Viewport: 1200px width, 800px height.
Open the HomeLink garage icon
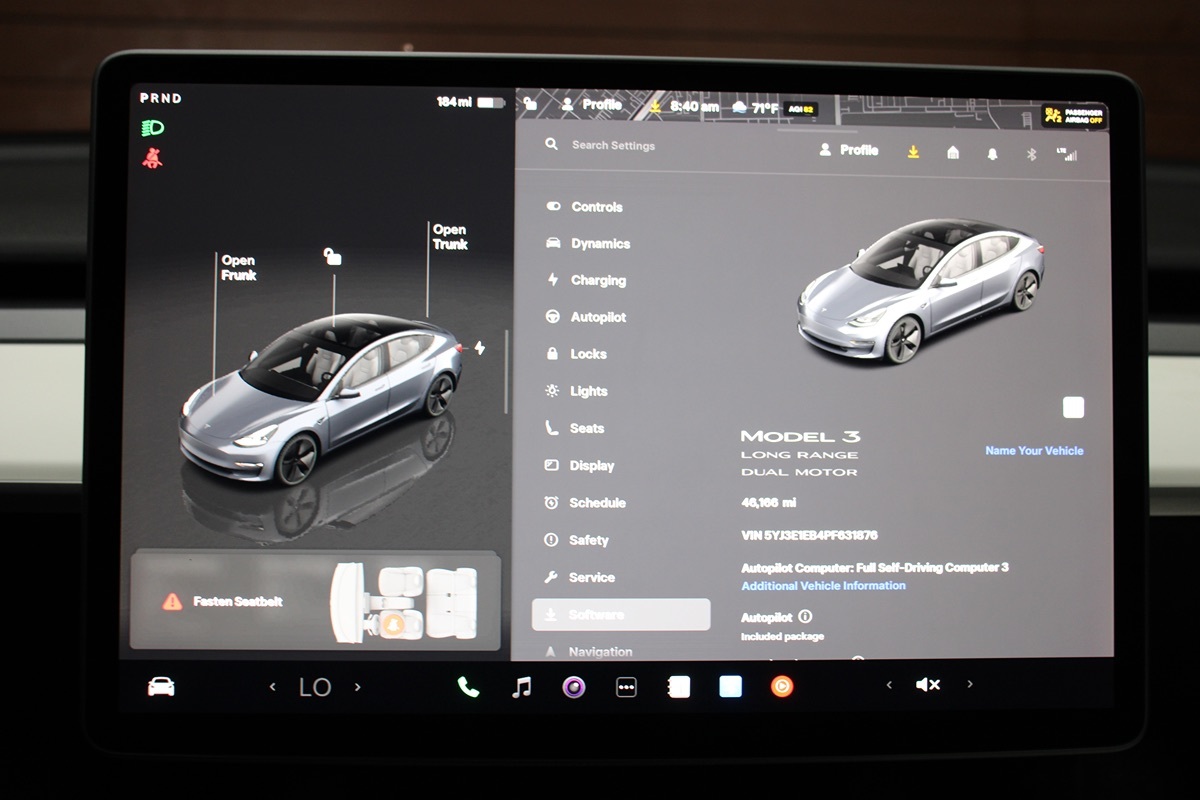pos(953,153)
